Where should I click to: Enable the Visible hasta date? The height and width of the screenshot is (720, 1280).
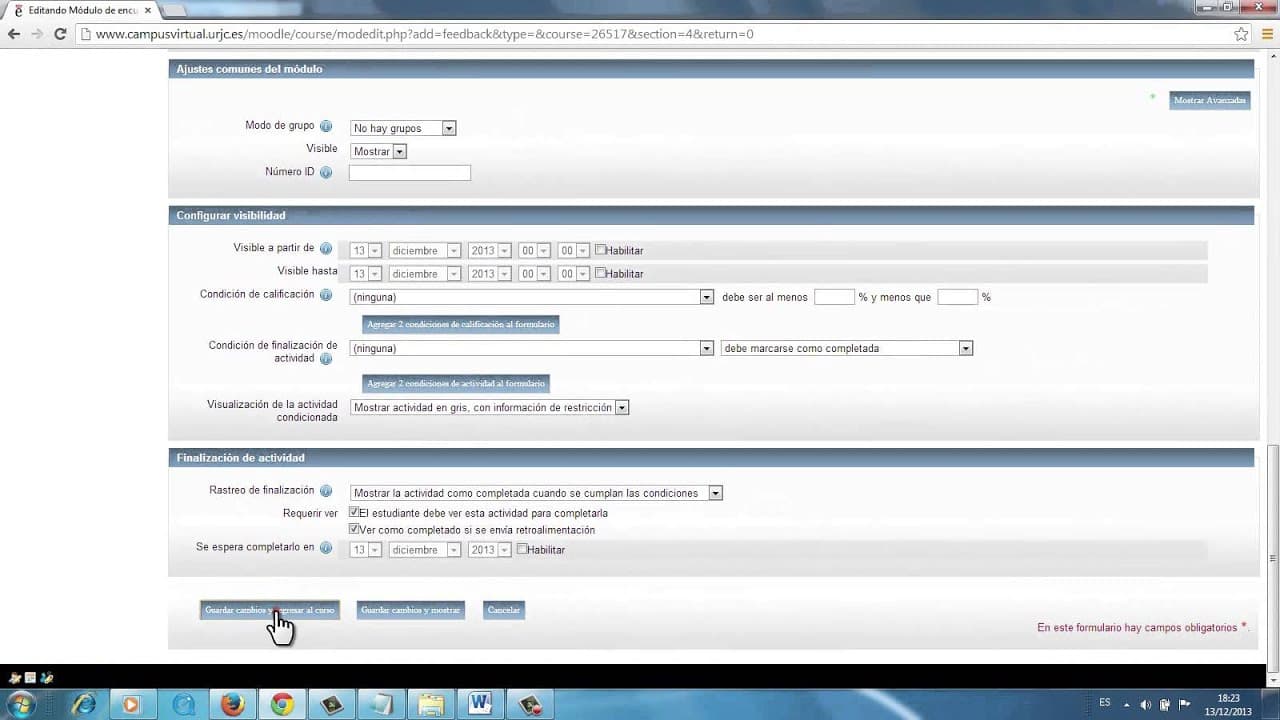click(600, 273)
